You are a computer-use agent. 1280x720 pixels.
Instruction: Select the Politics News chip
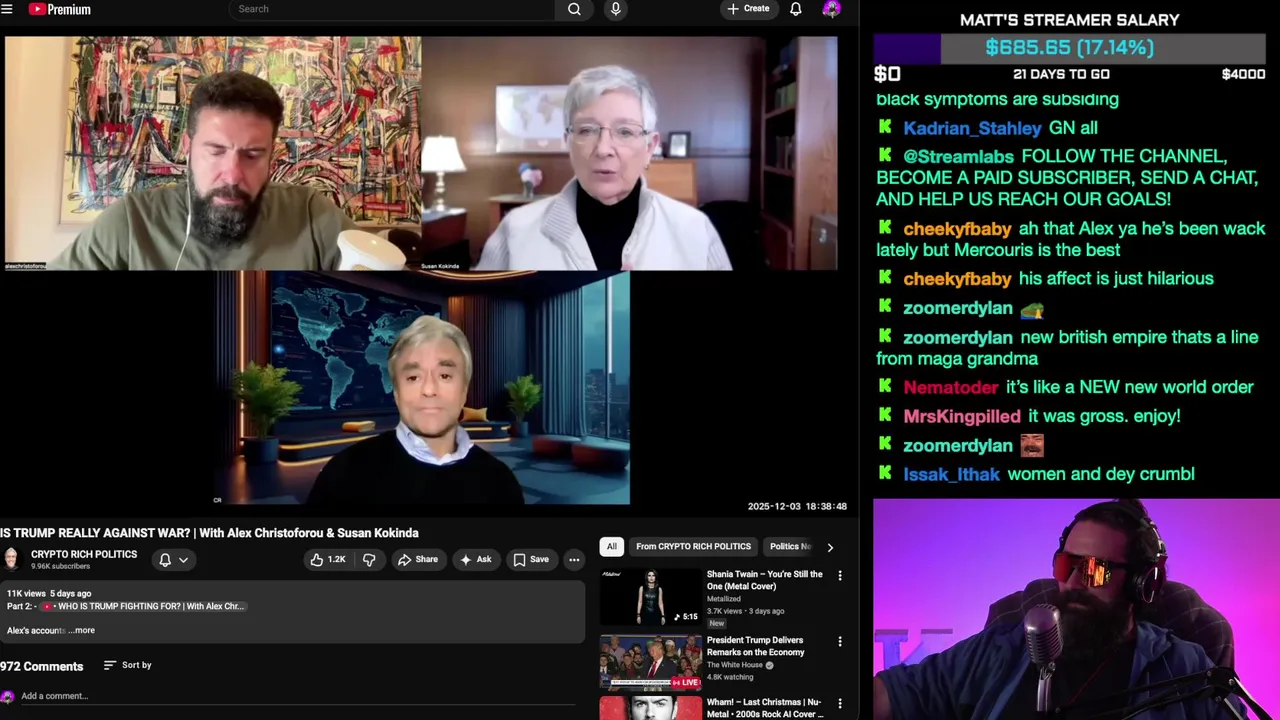pyautogui.click(x=790, y=547)
